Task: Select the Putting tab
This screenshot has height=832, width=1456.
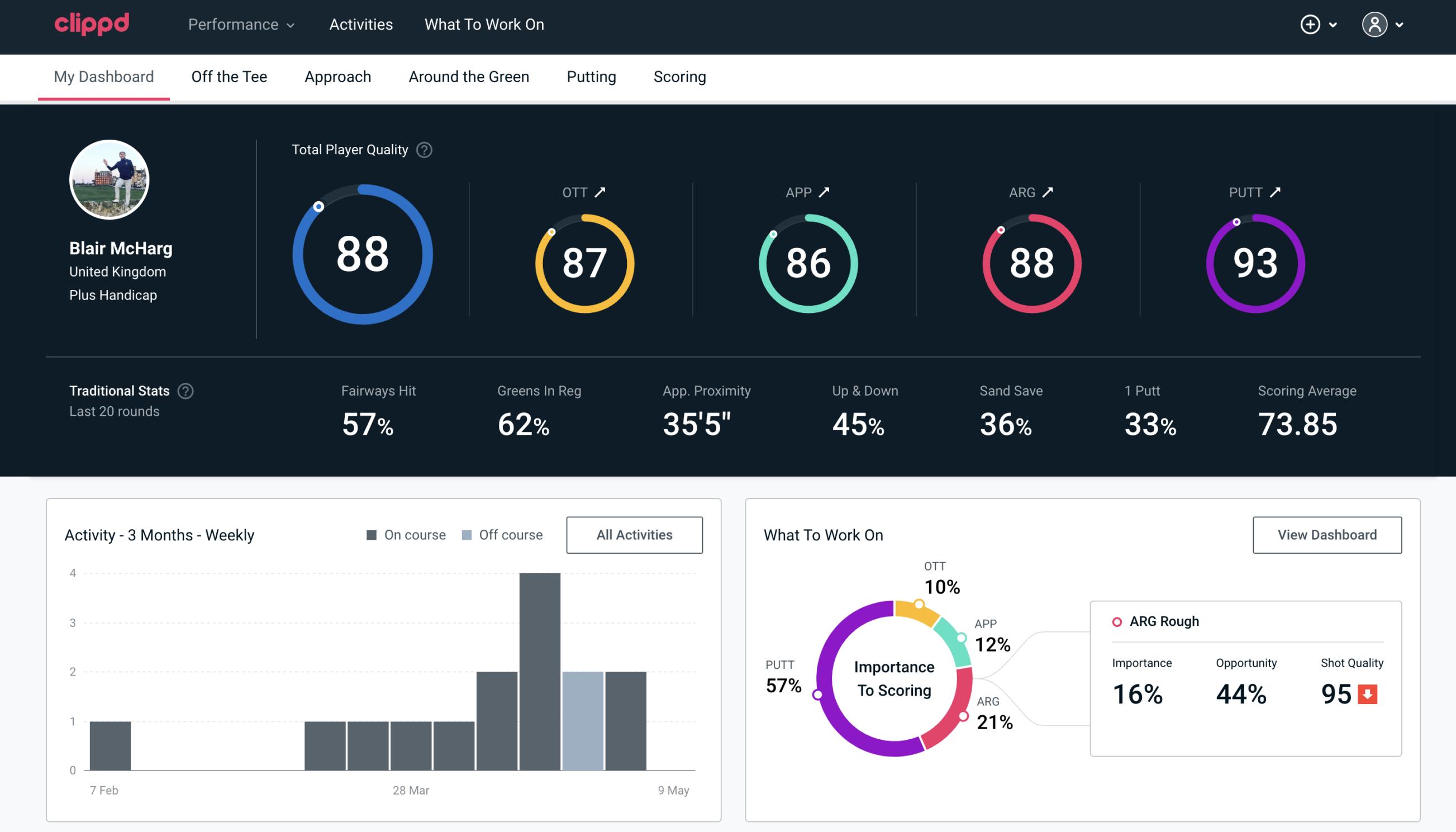Action: 591,76
